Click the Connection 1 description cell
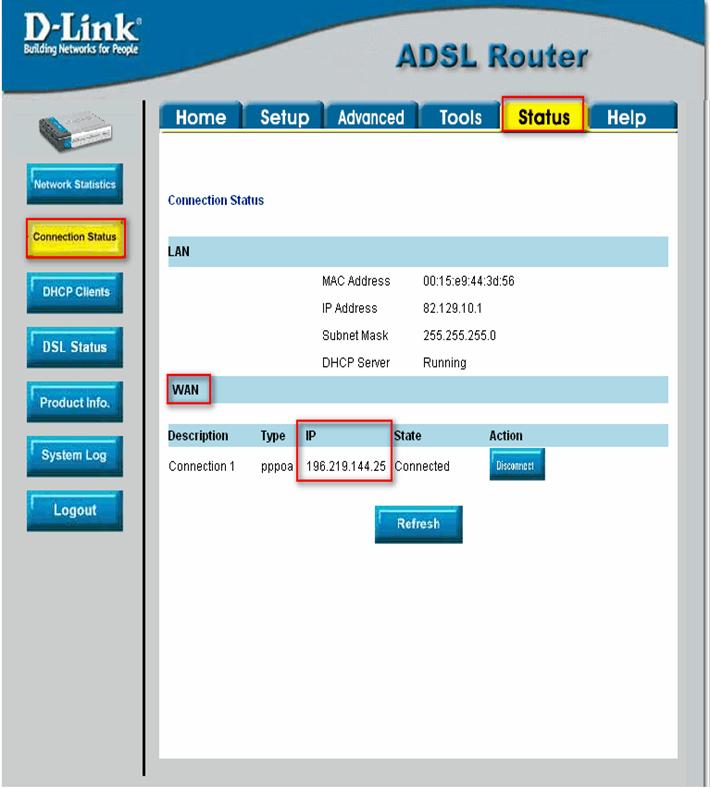 click(x=201, y=466)
